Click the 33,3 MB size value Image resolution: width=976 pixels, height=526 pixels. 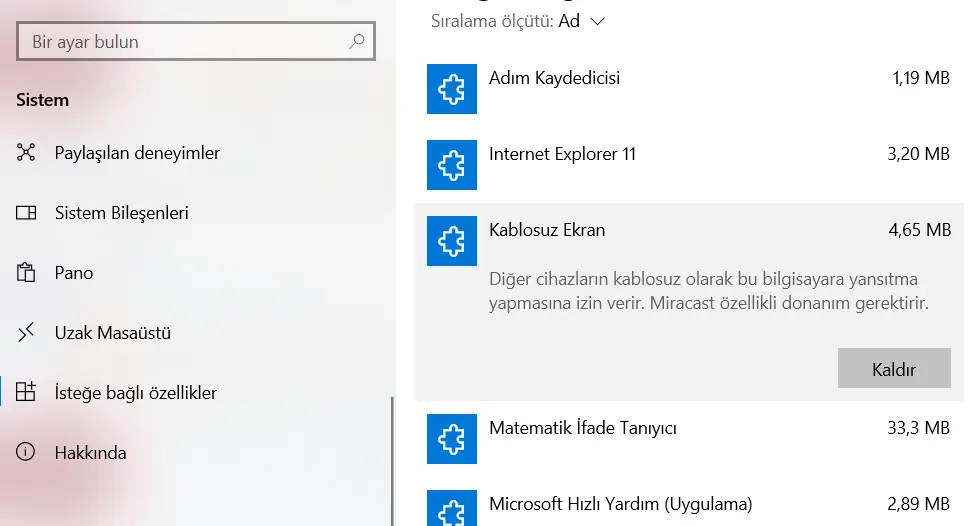(x=918, y=428)
